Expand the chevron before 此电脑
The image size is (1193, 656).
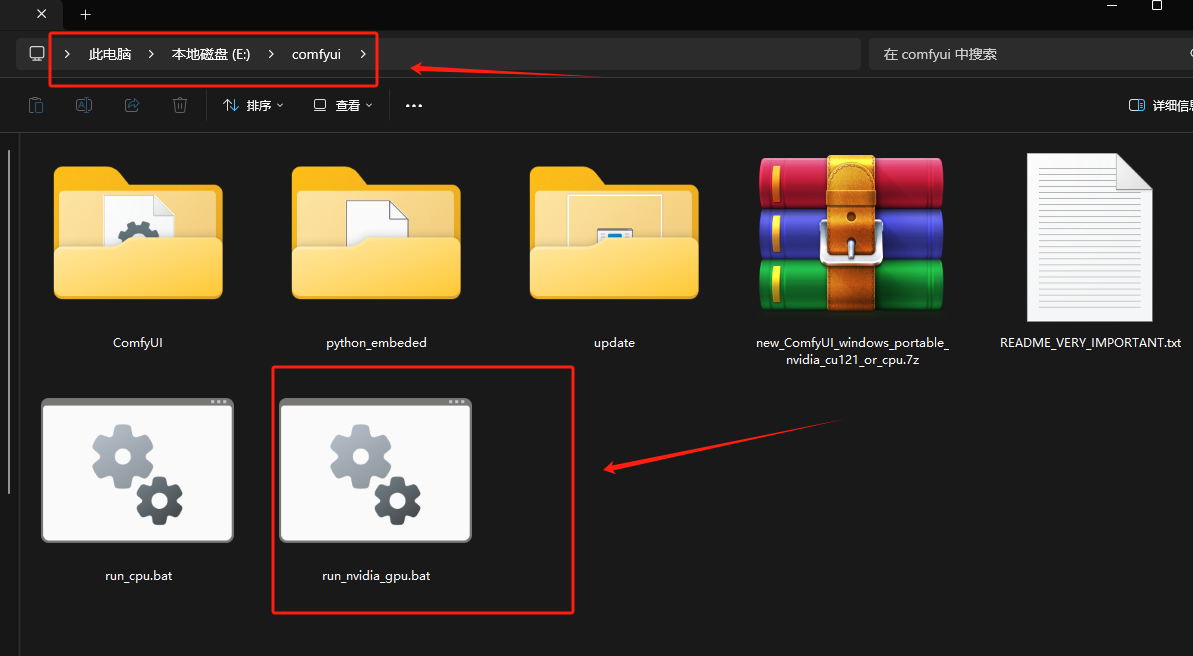(x=67, y=54)
